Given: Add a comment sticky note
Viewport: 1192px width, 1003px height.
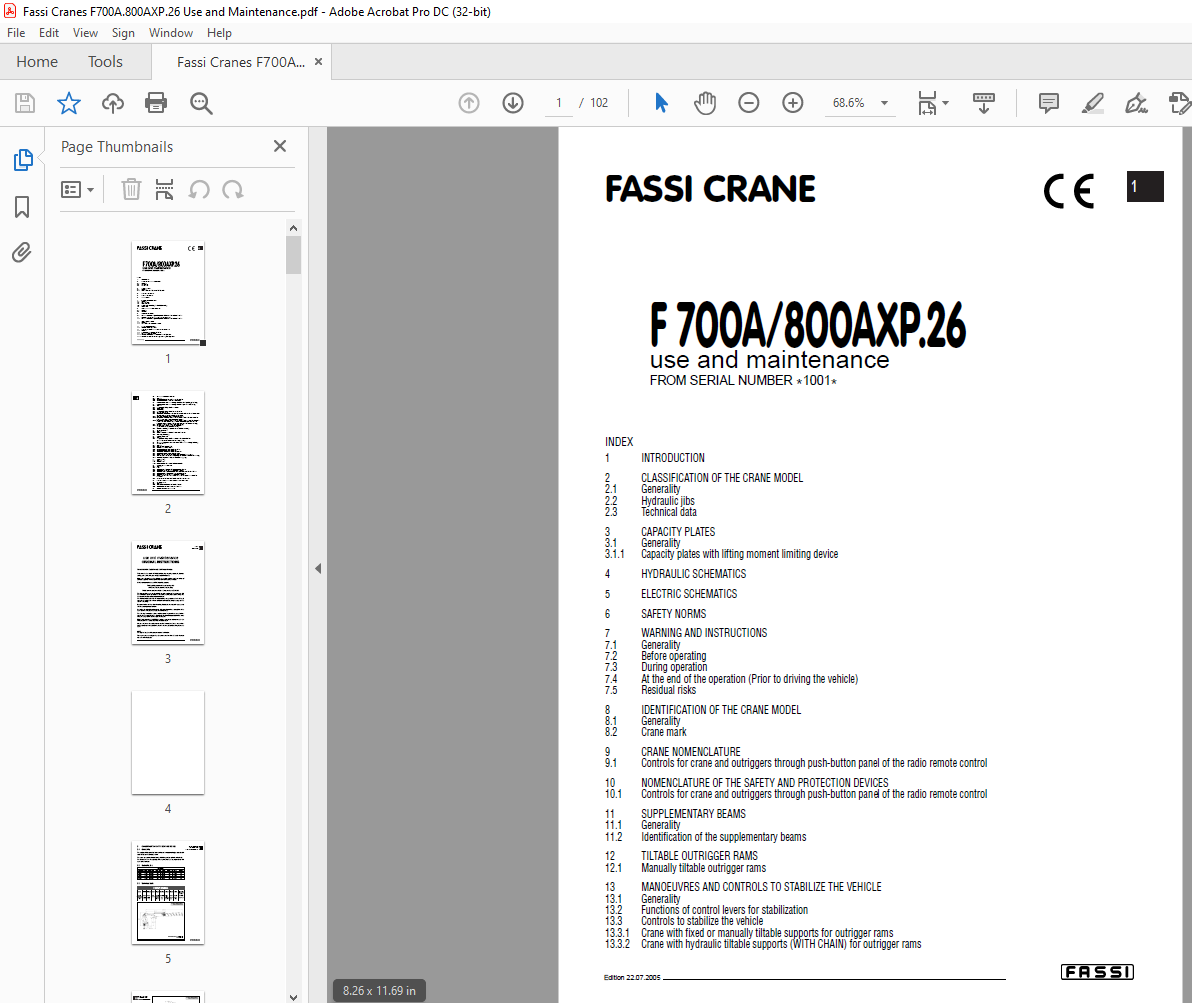Looking at the screenshot, I should [x=1048, y=103].
